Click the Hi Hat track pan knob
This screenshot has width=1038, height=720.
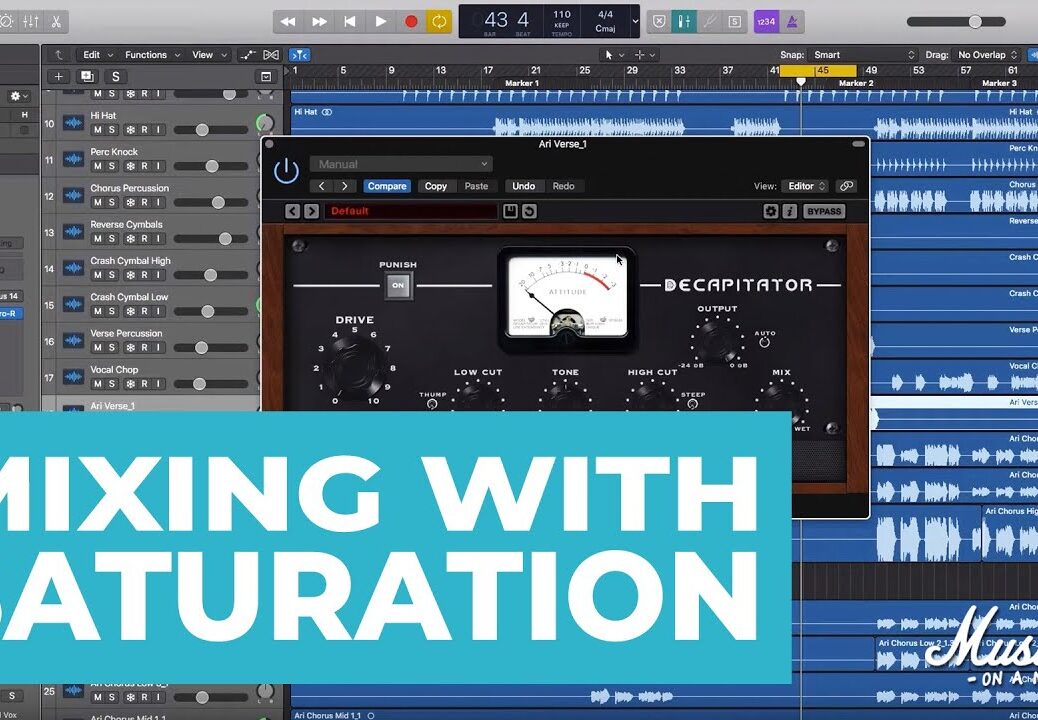pos(264,123)
